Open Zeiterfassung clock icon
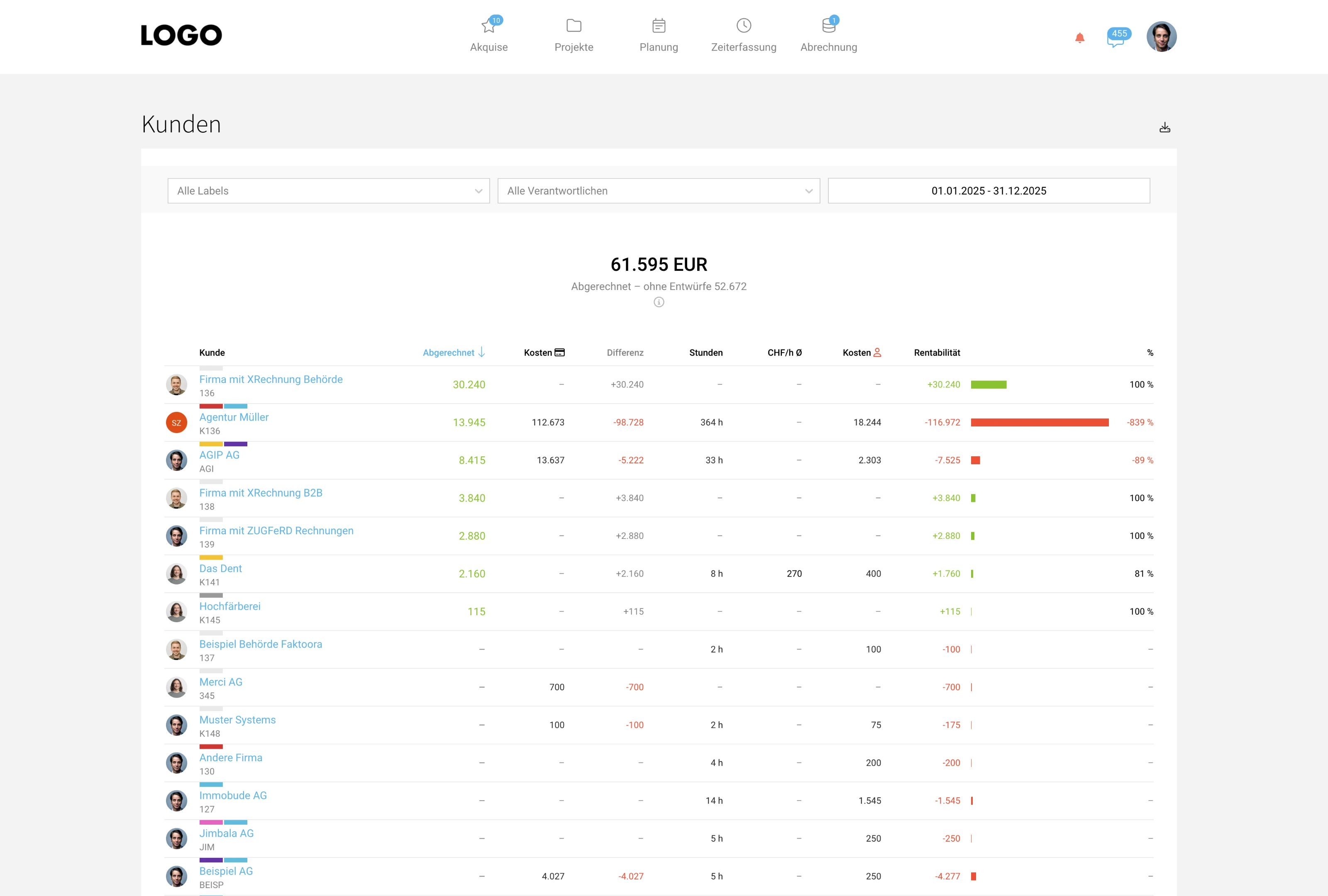 743,26
